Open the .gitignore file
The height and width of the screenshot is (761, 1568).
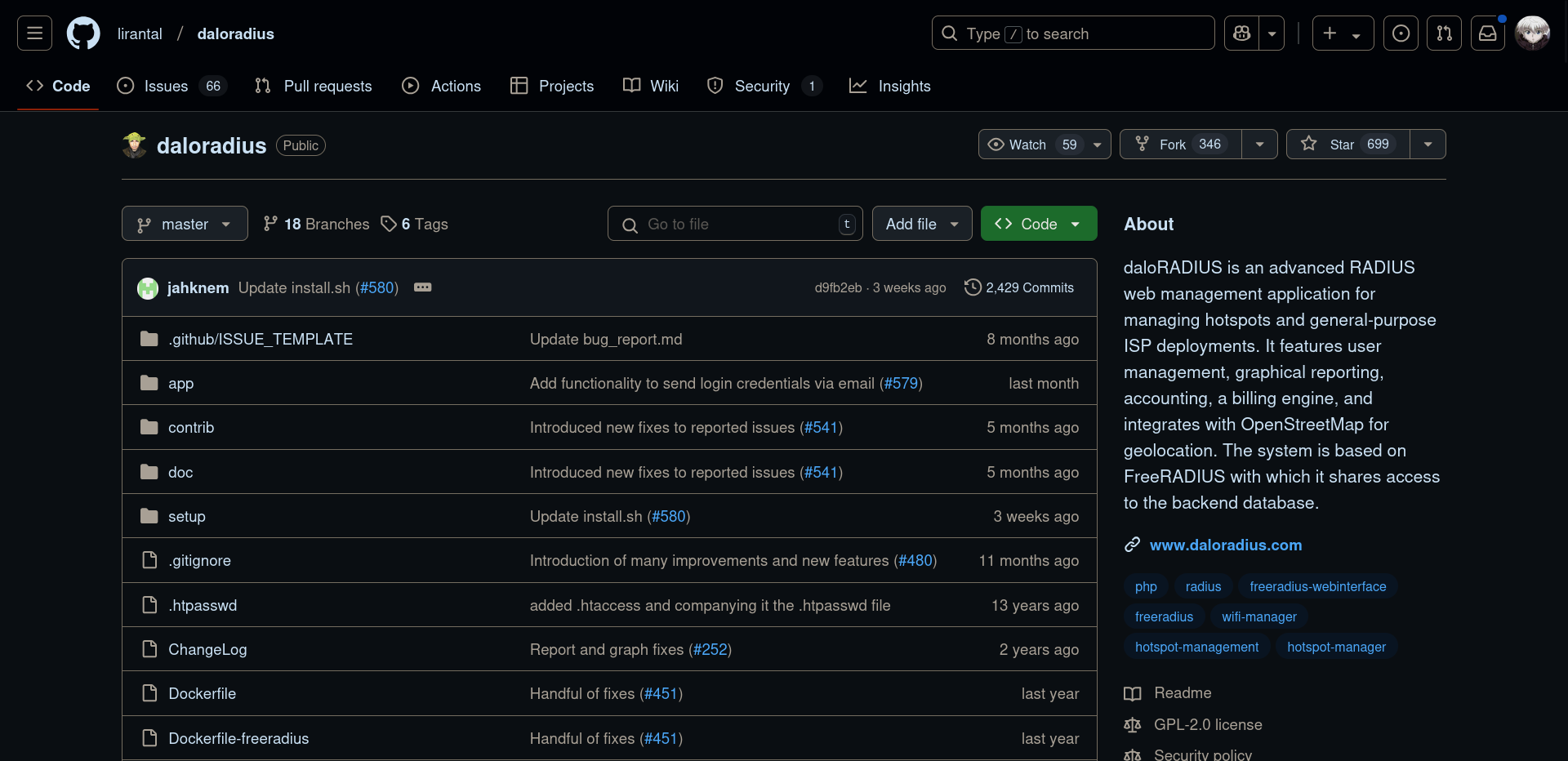[x=200, y=561]
